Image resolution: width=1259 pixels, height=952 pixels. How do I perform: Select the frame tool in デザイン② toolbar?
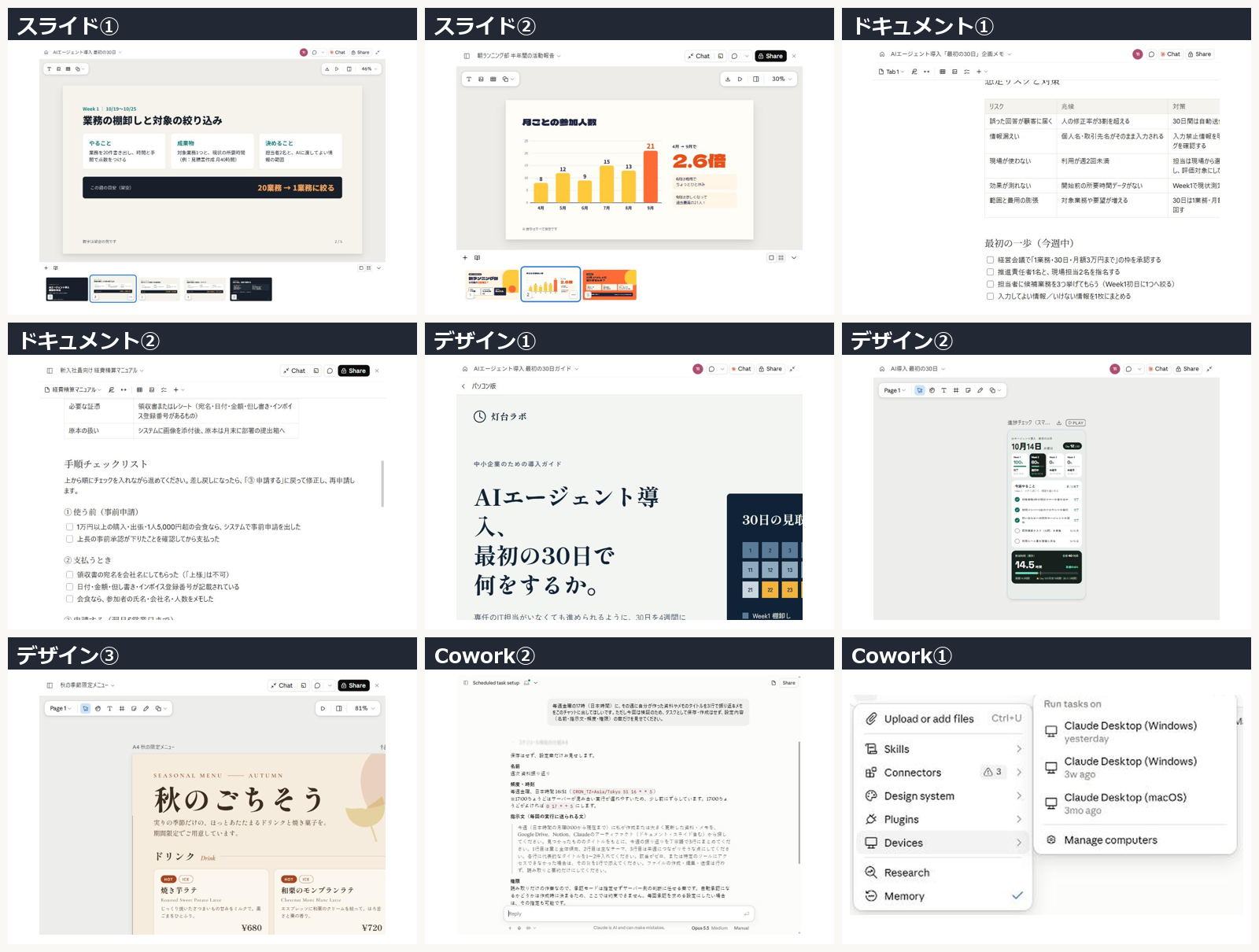pos(956,390)
